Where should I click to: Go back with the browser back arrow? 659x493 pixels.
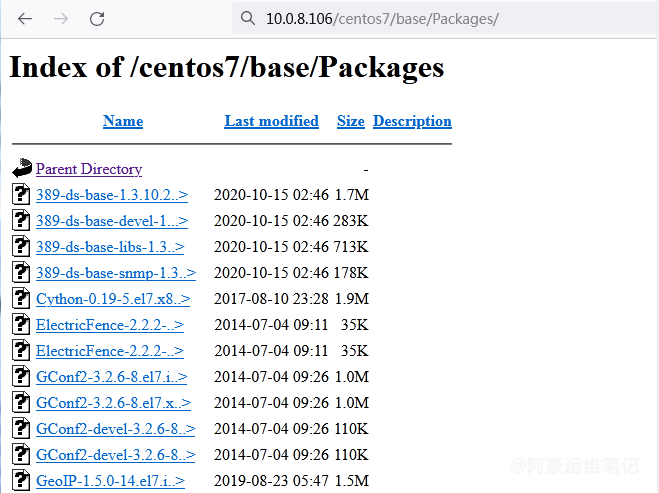pos(25,19)
